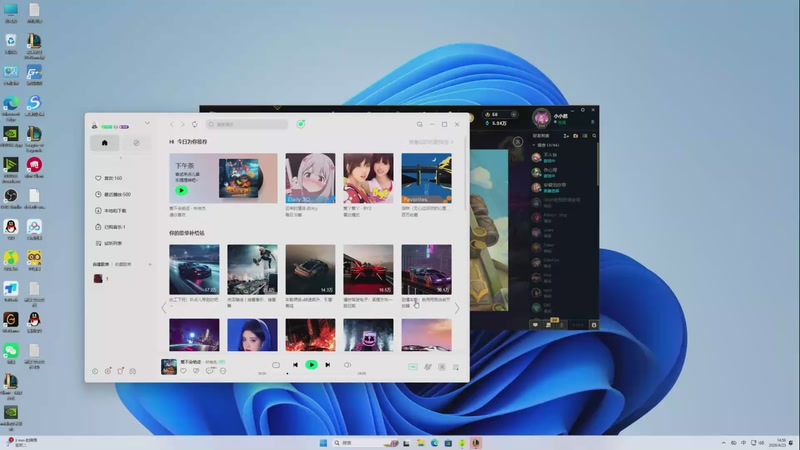Show previous playlists with left chevron
This screenshot has height=450, width=800.
tap(164, 308)
